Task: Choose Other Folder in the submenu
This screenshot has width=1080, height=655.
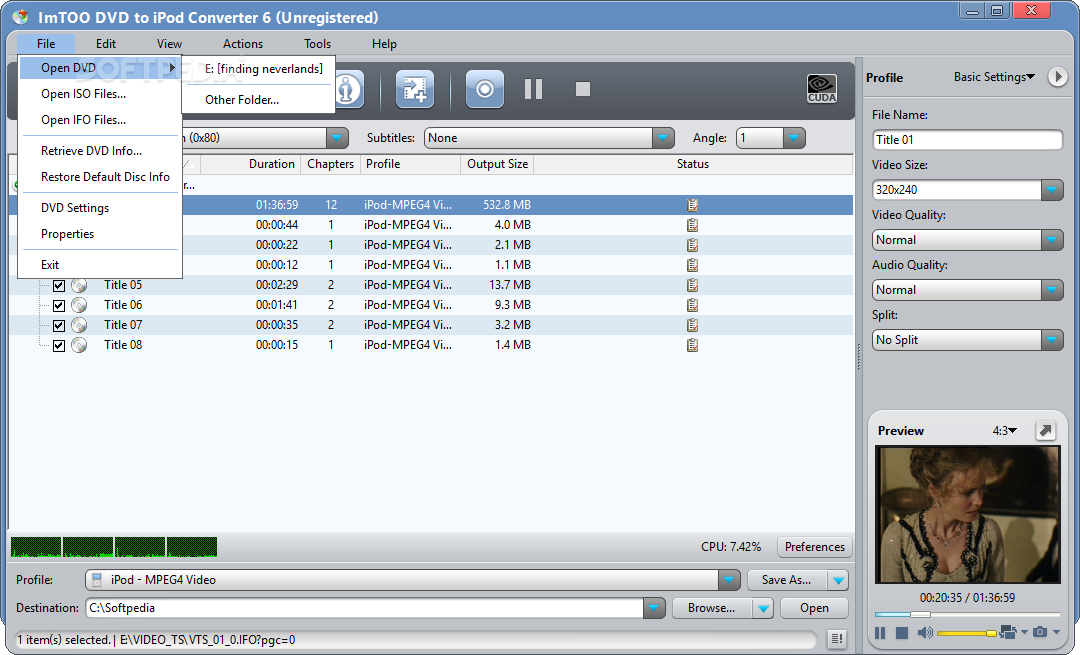Action: point(258,100)
